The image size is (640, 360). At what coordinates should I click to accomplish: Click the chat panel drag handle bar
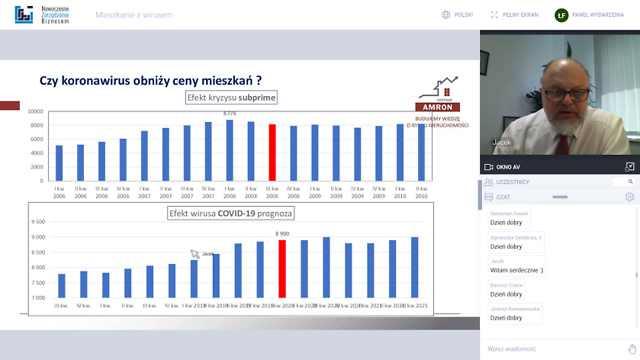click(560, 197)
